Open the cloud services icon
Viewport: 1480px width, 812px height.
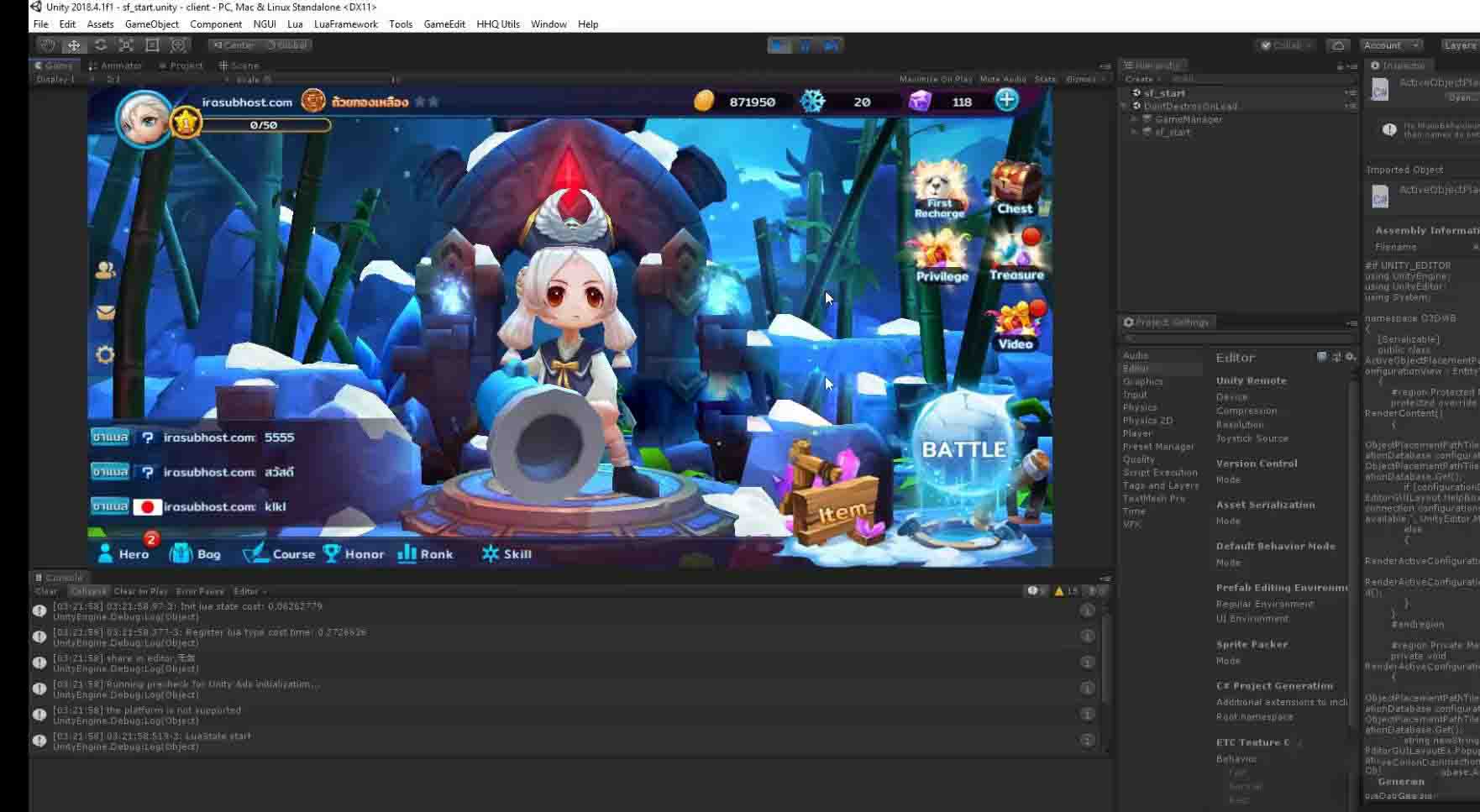pyautogui.click(x=1338, y=45)
